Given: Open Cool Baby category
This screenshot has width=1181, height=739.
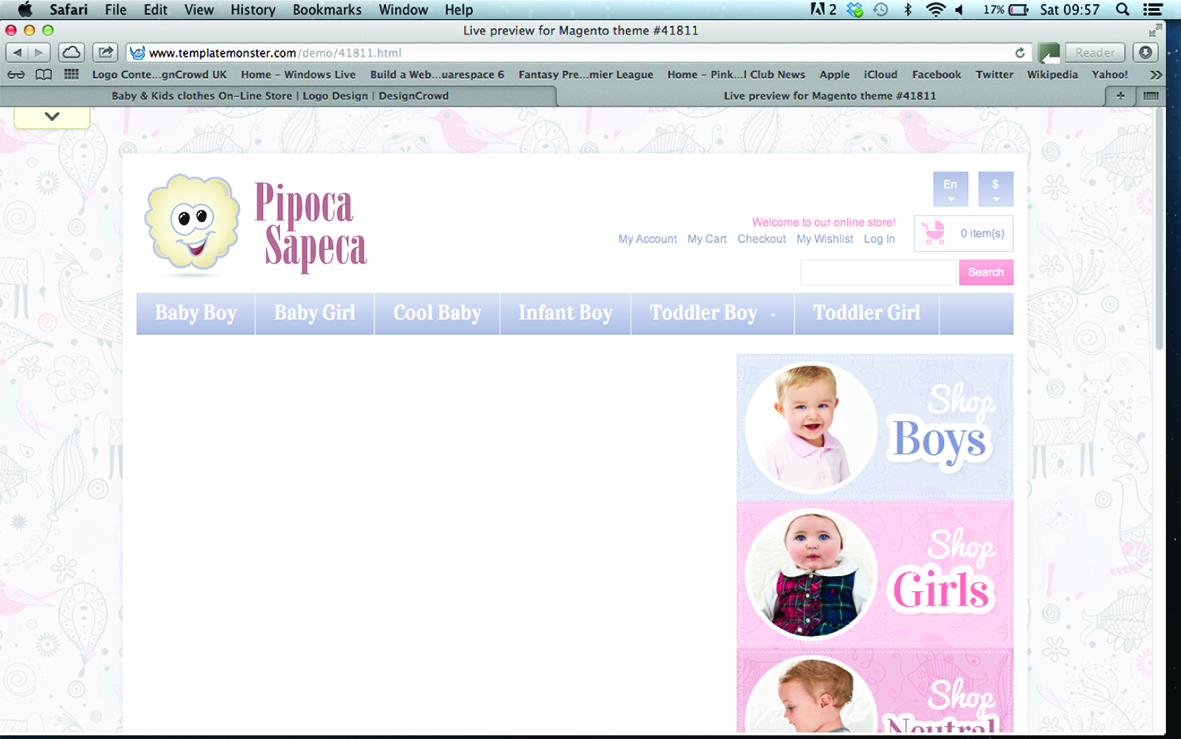Looking at the screenshot, I should (437, 313).
